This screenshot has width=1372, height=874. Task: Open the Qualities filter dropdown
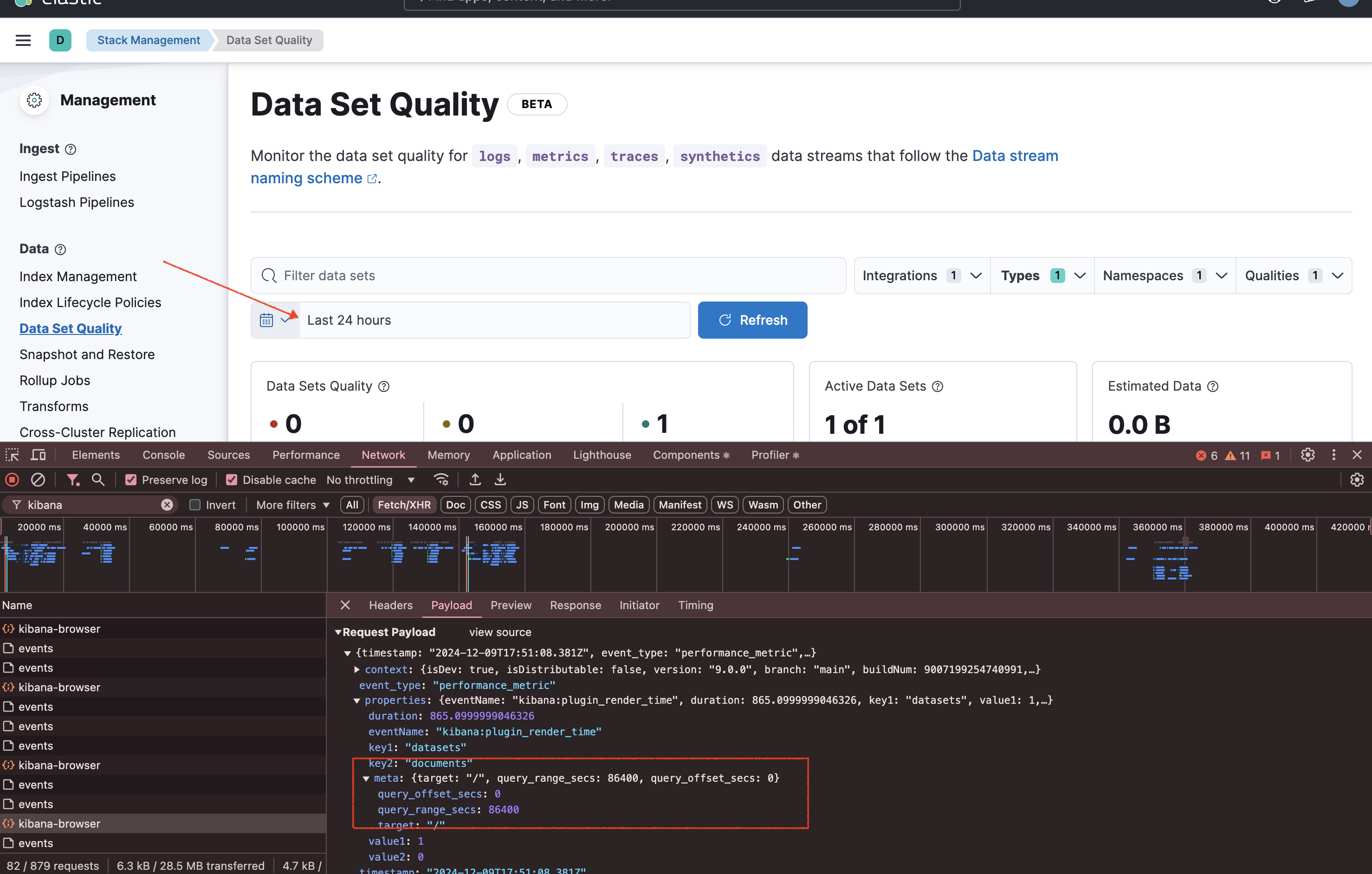(1294, 276)
